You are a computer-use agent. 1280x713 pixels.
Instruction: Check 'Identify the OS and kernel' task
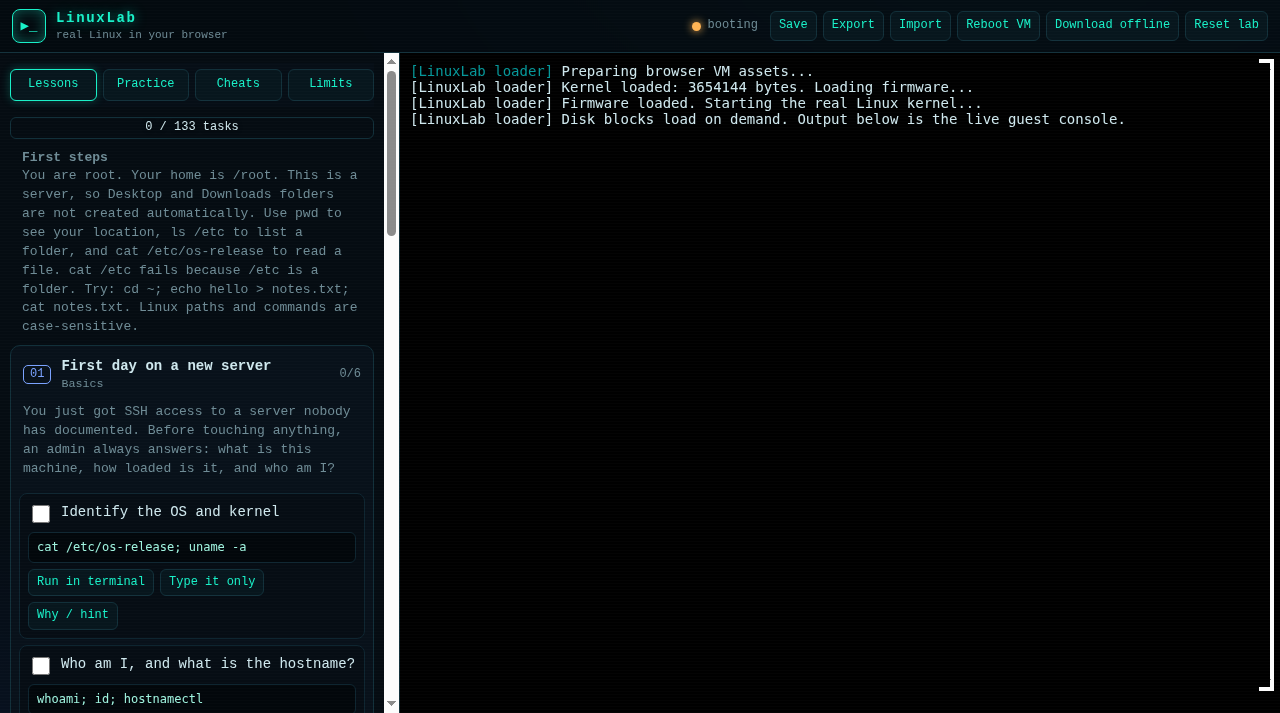tap(41, 514)
